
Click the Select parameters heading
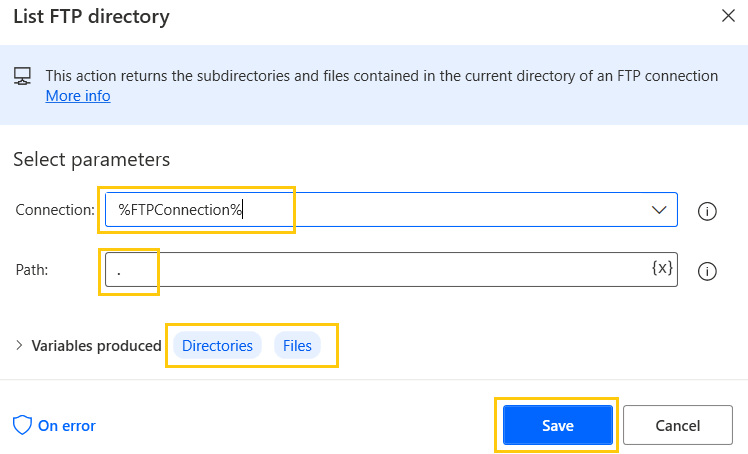(x=92, y=159)
